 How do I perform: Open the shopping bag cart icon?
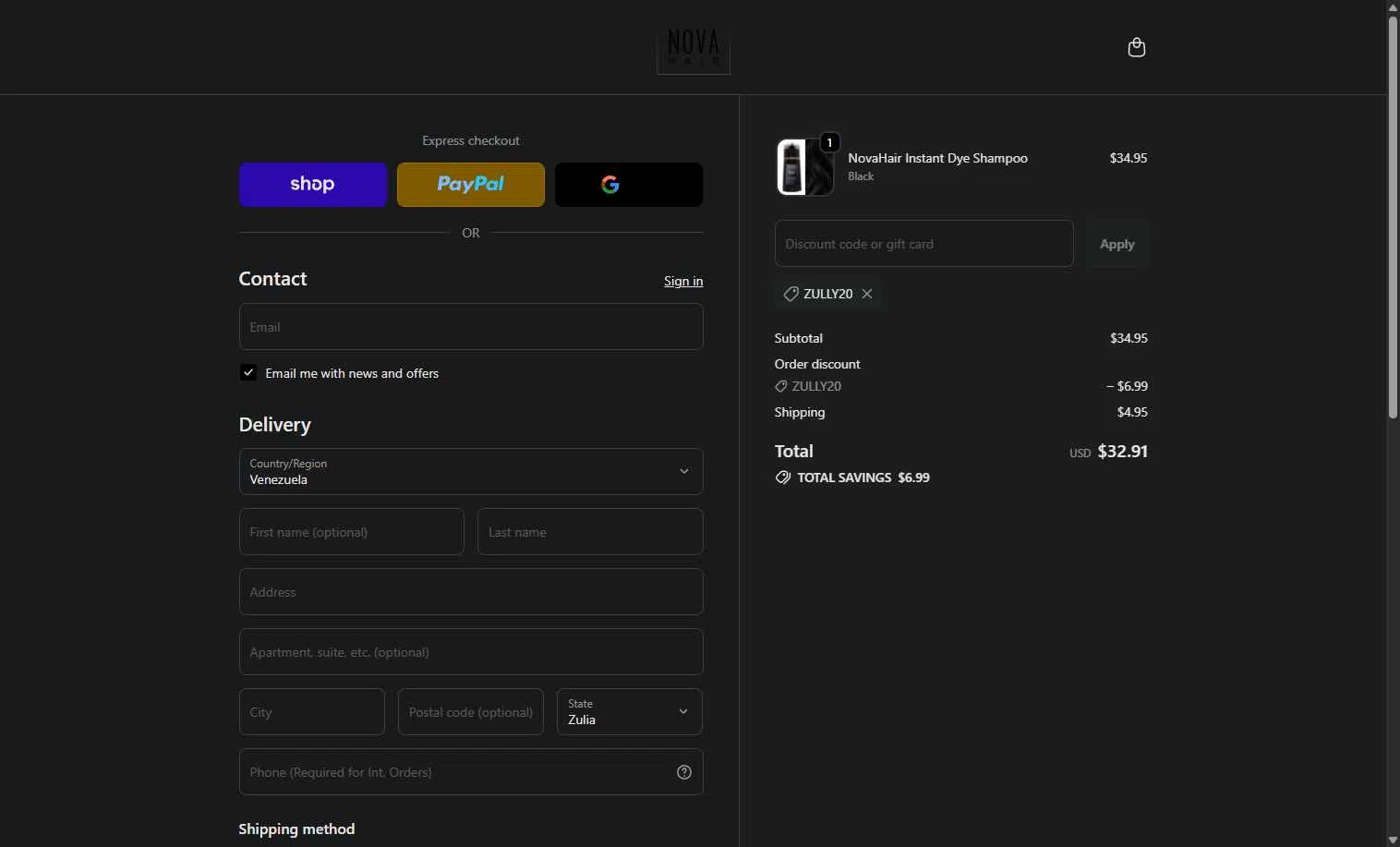pos(1137,47)
